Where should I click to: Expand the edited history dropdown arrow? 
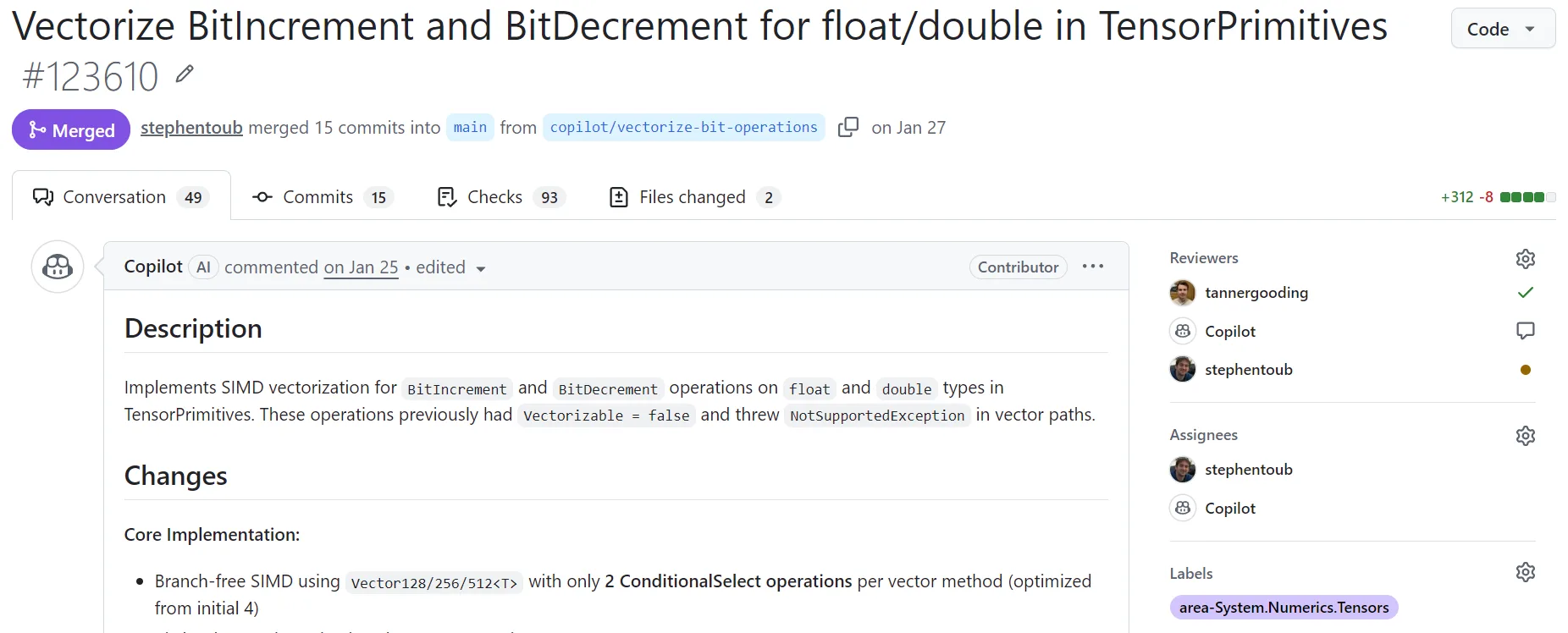pos(481,269)
